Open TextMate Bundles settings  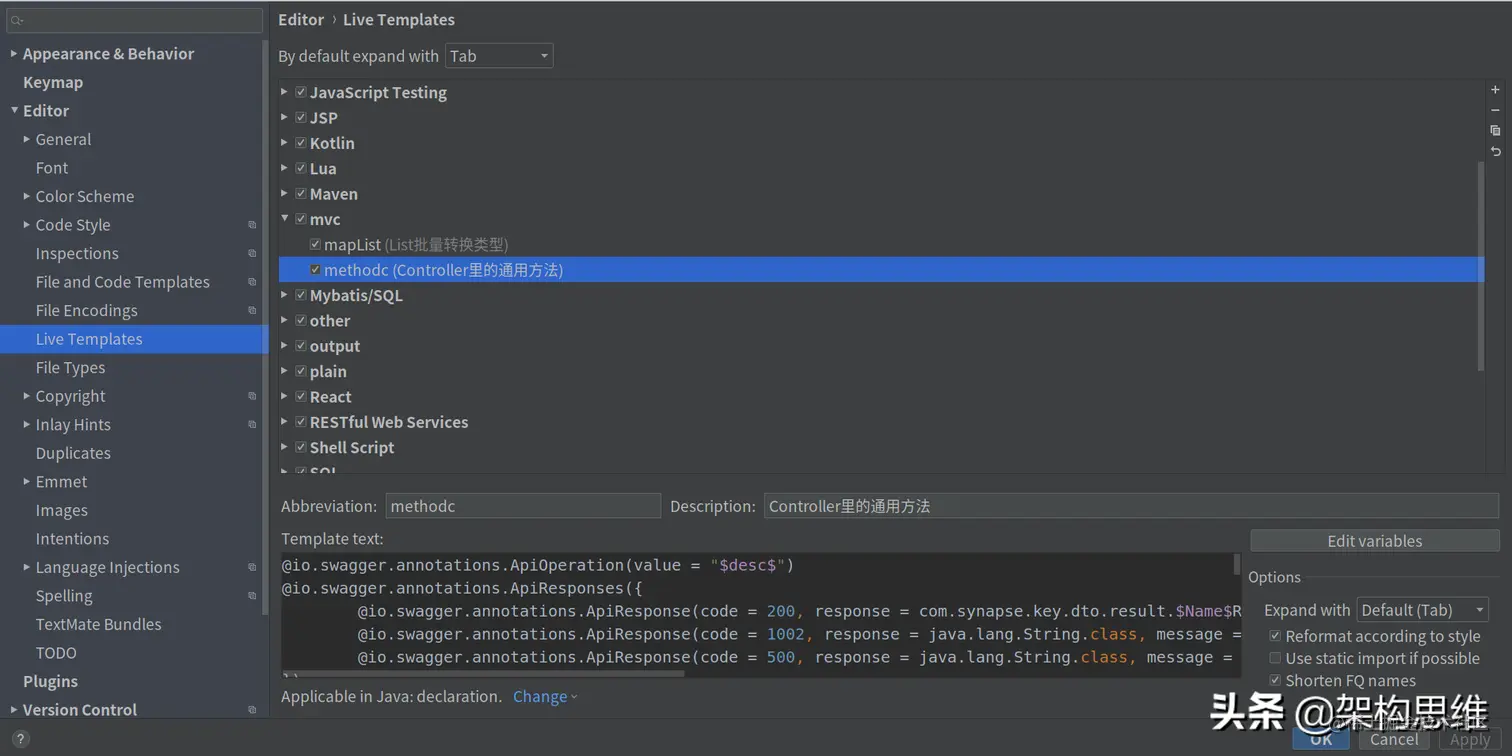98,624
